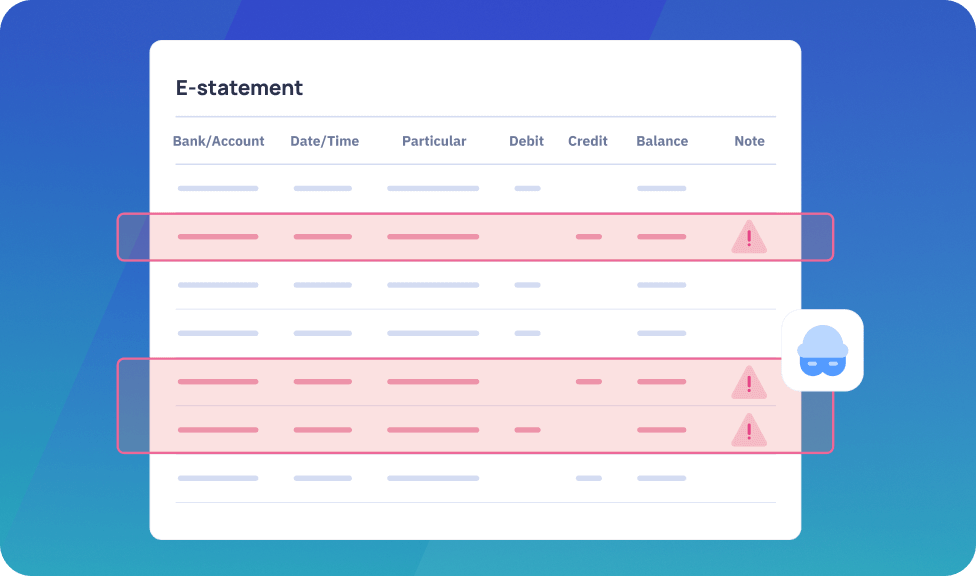
Task: Click the E-statement title
Action: coord(239,88)
